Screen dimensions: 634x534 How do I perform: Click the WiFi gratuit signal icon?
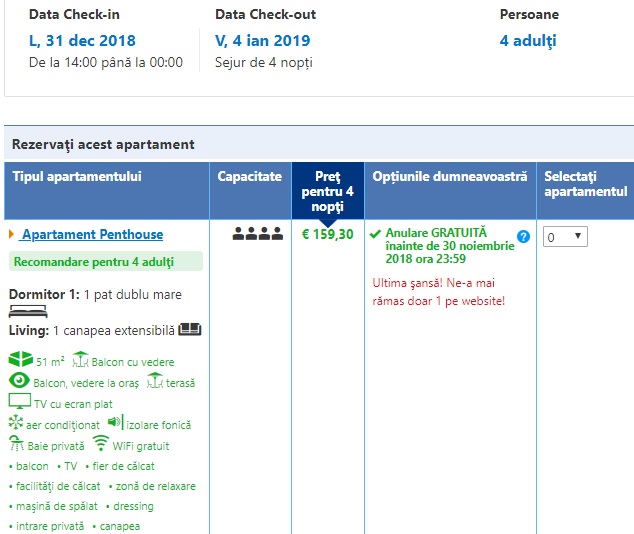click(x=100, y=444)
